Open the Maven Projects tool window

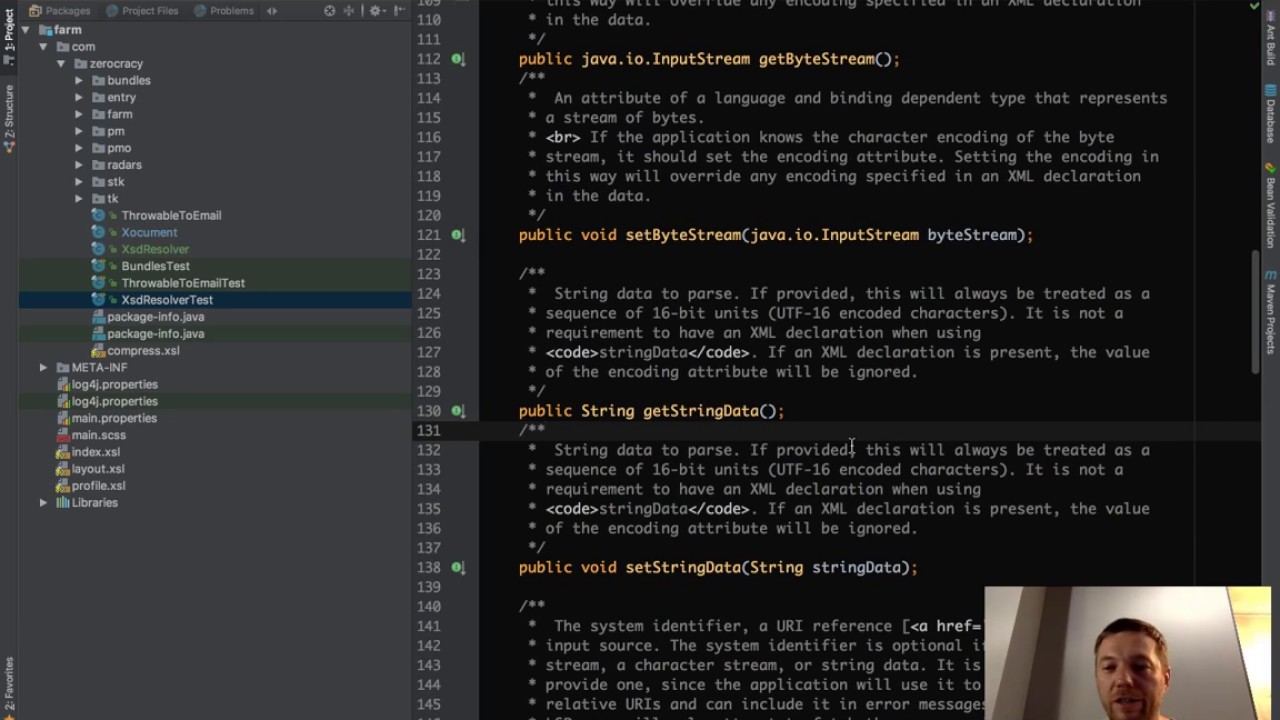click(x=1271, y=313)
